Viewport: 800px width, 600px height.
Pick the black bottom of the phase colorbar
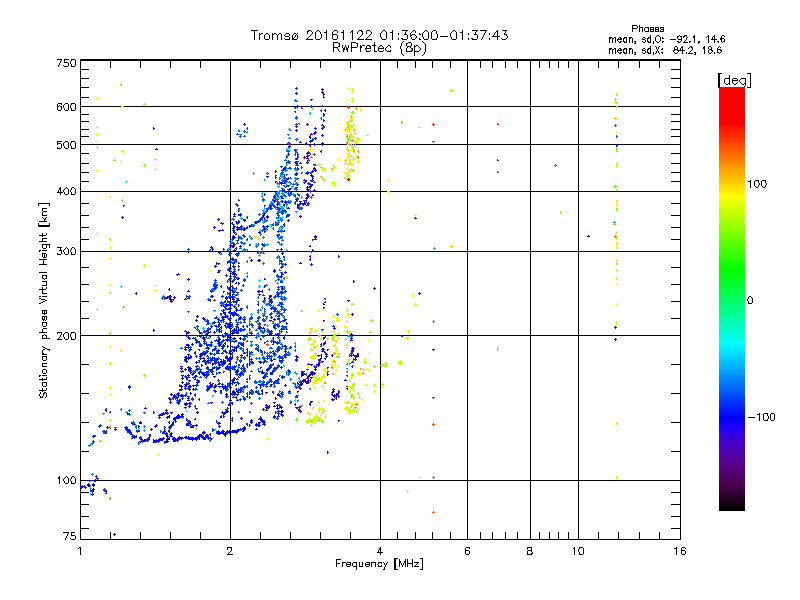732,505
